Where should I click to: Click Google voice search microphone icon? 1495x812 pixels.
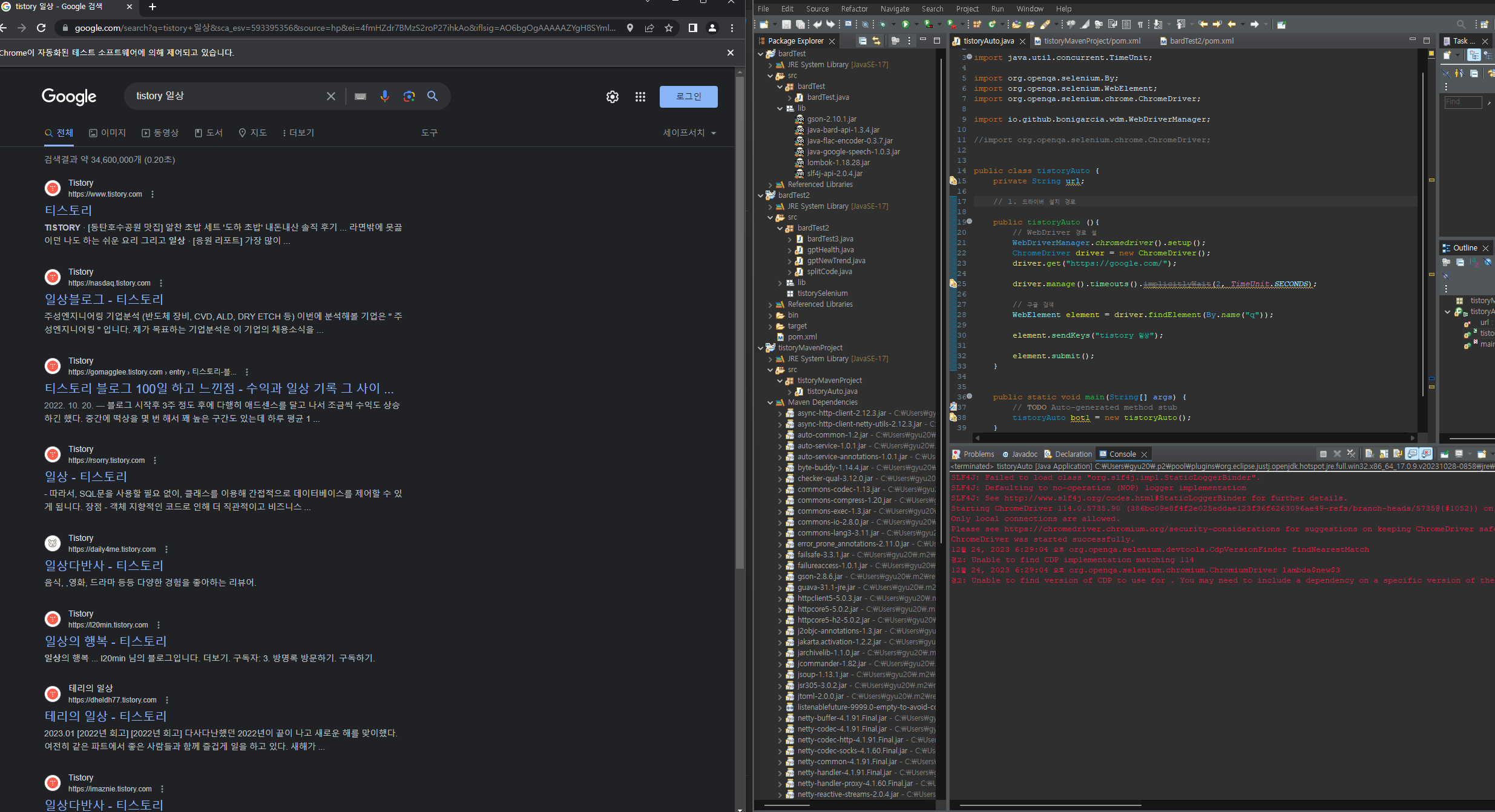(x=384, y=96)
